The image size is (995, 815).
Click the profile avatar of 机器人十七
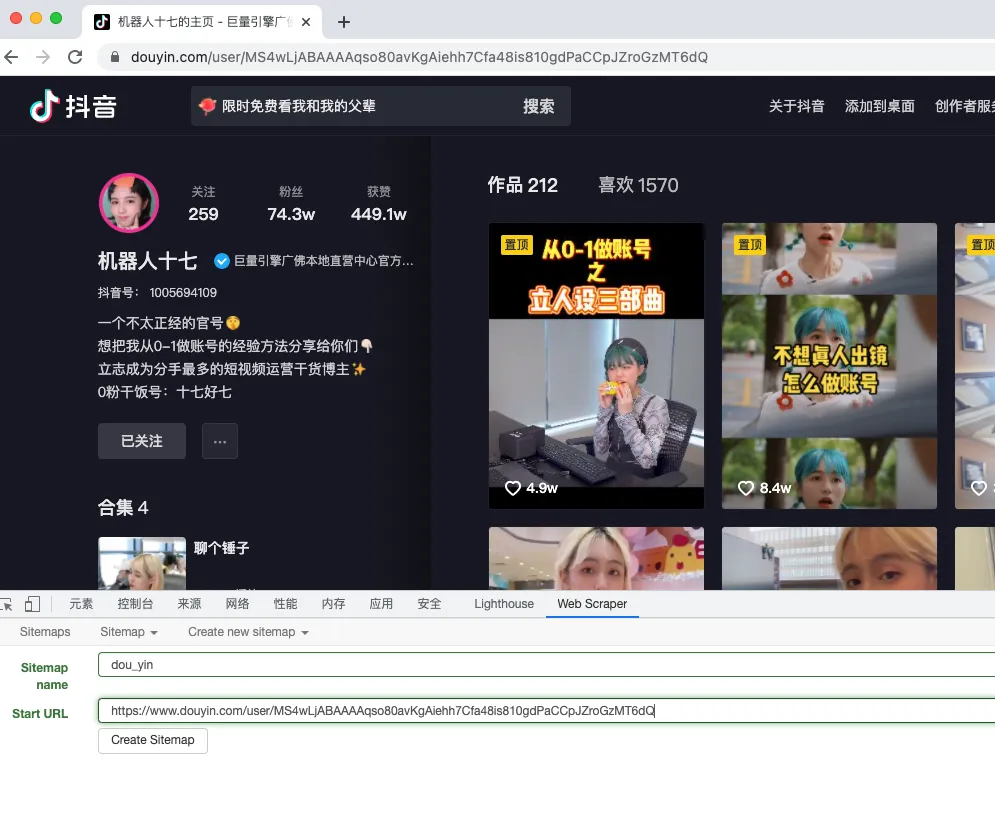pos(129,203)
